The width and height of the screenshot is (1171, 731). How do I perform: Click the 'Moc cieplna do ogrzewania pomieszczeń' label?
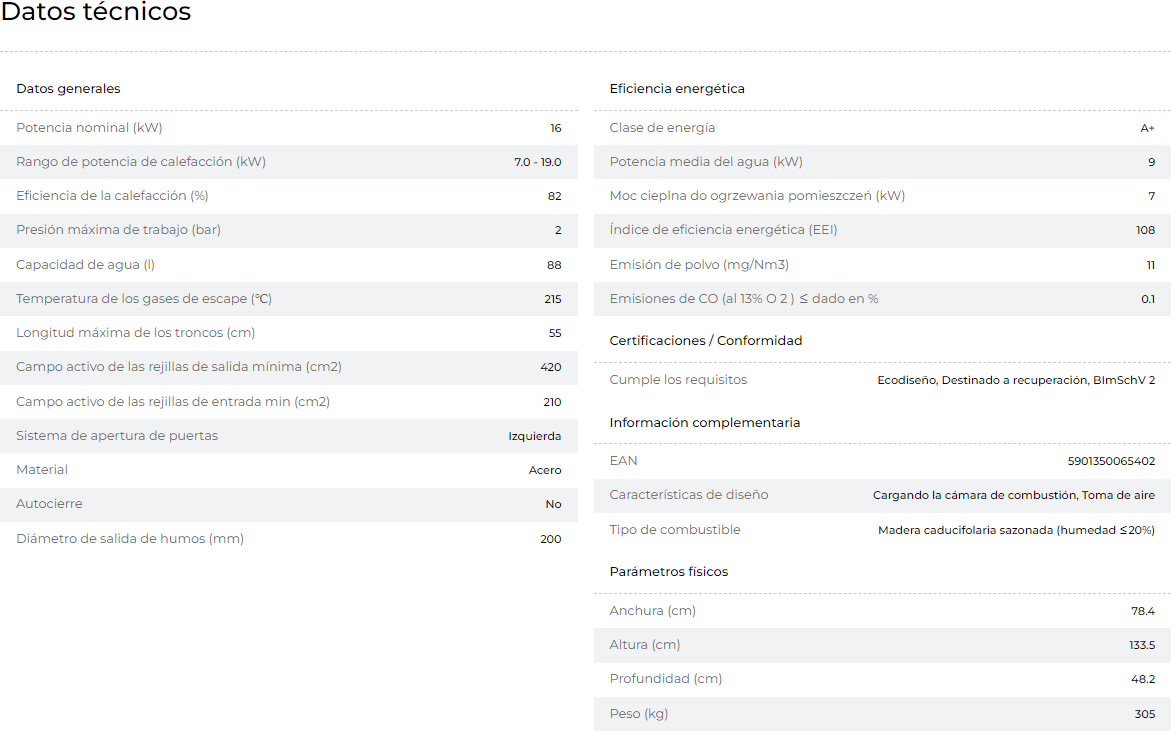pos(757,196)
